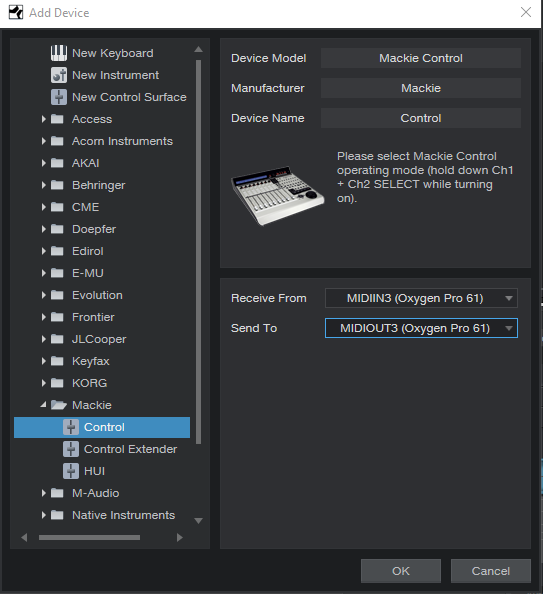Edit the Device Name field
This screenshot has height=594, width=543.
coord(421,118)
